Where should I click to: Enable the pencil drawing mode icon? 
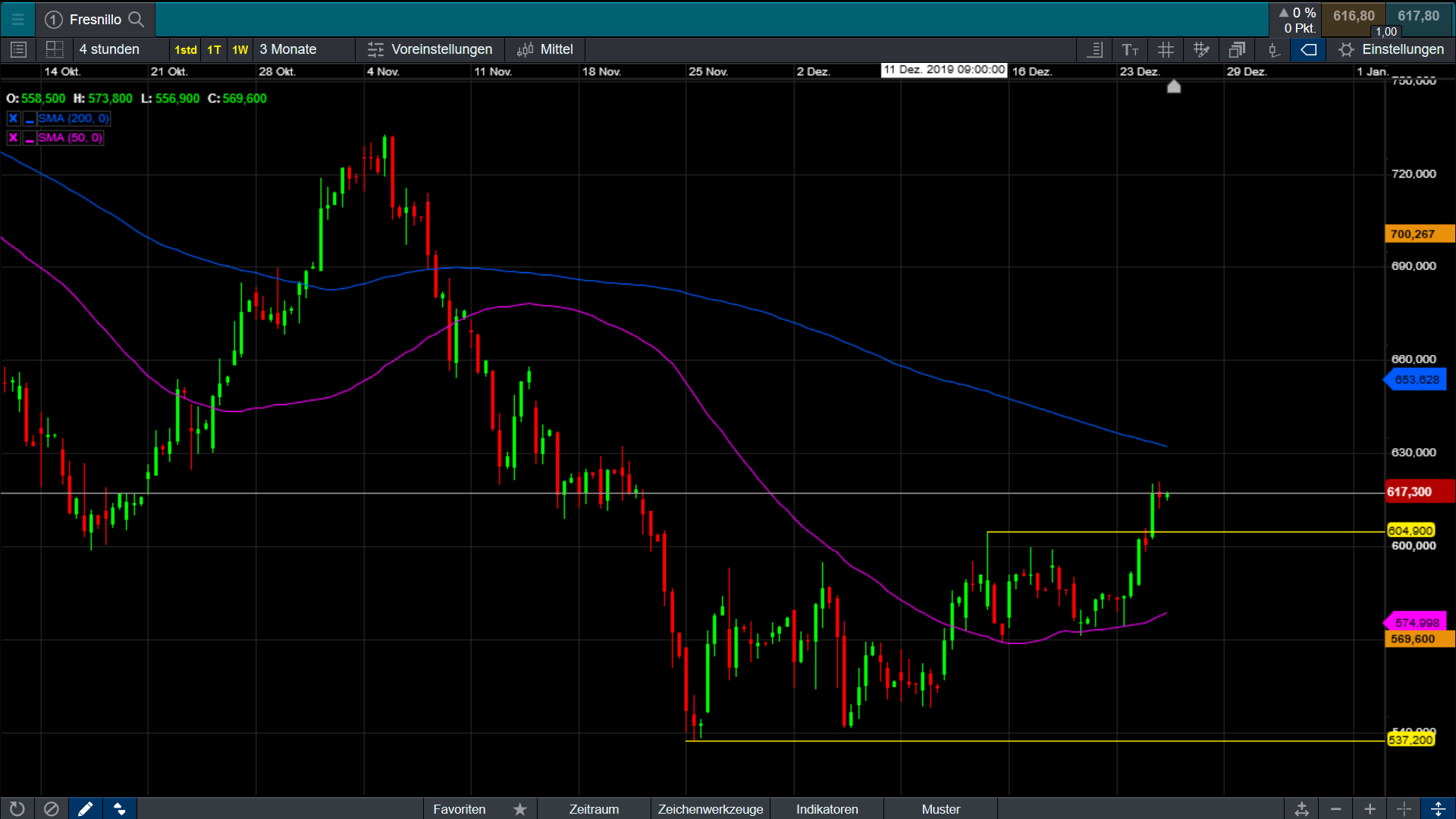[85, 808]
